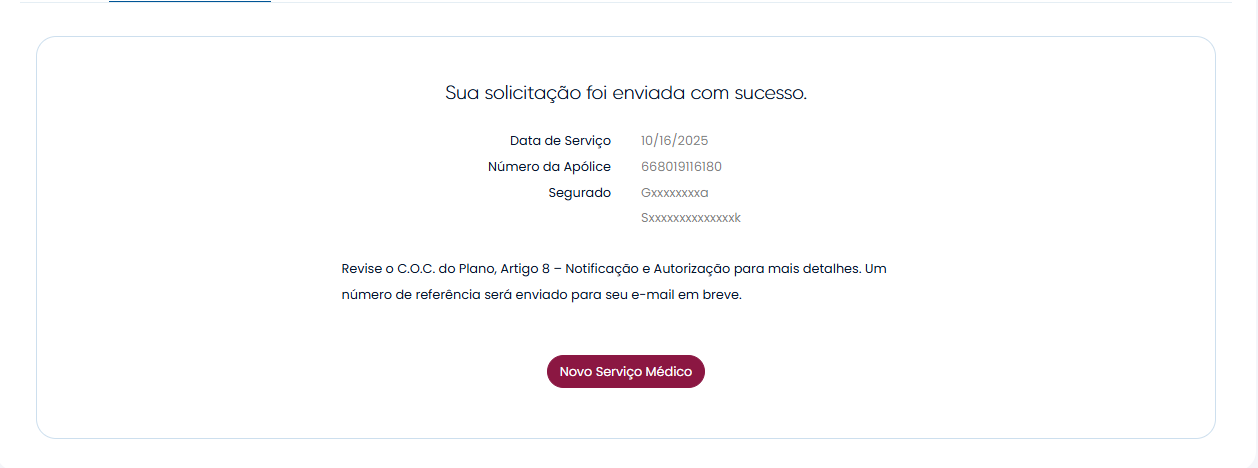Viewport: 1258px width, 468px height.
Task: Click the success message heading
Action: pyautogui.click(x=625, y=93)
